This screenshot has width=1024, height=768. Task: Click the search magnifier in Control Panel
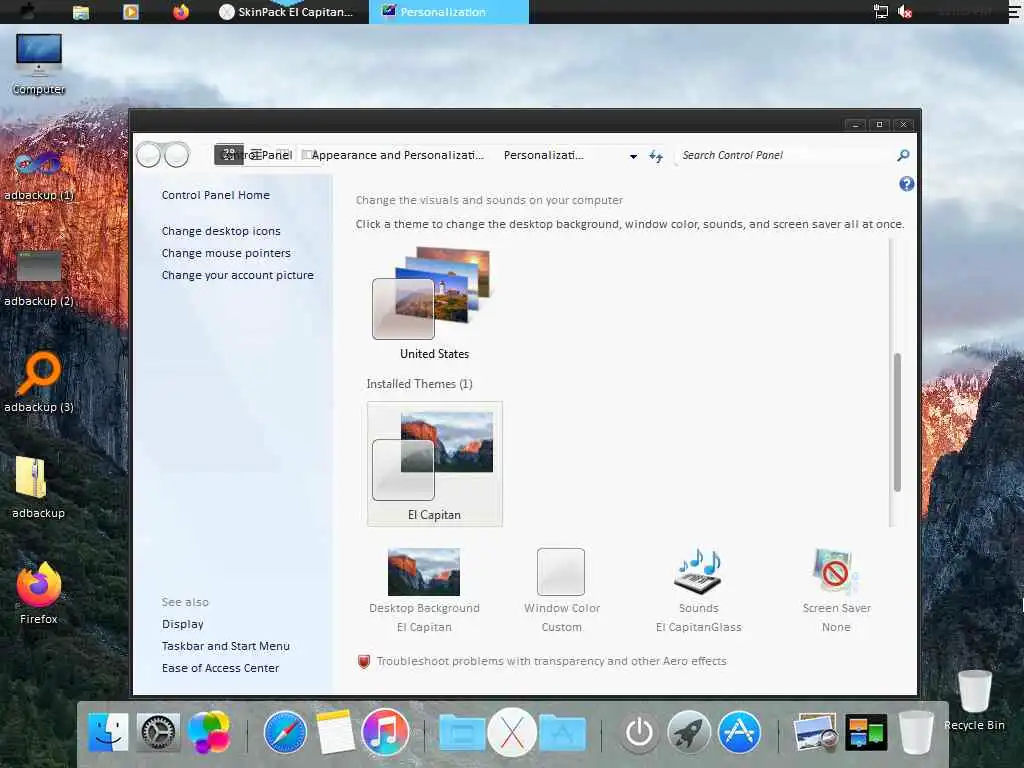point(903,155)
